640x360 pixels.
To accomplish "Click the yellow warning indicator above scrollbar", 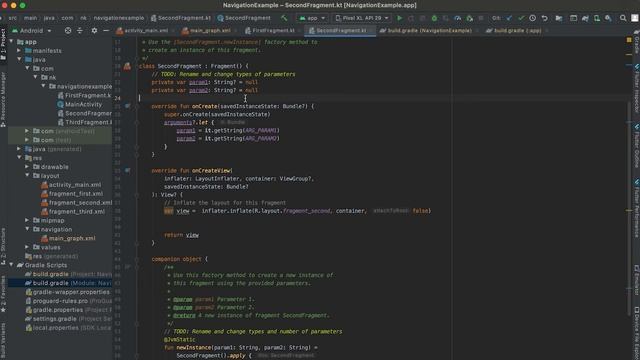I will click(629, 40).
